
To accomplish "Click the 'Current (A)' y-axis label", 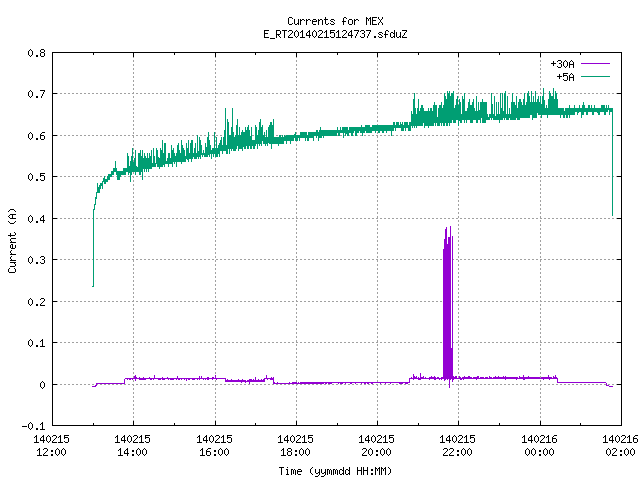I will (x=12, y=240).
